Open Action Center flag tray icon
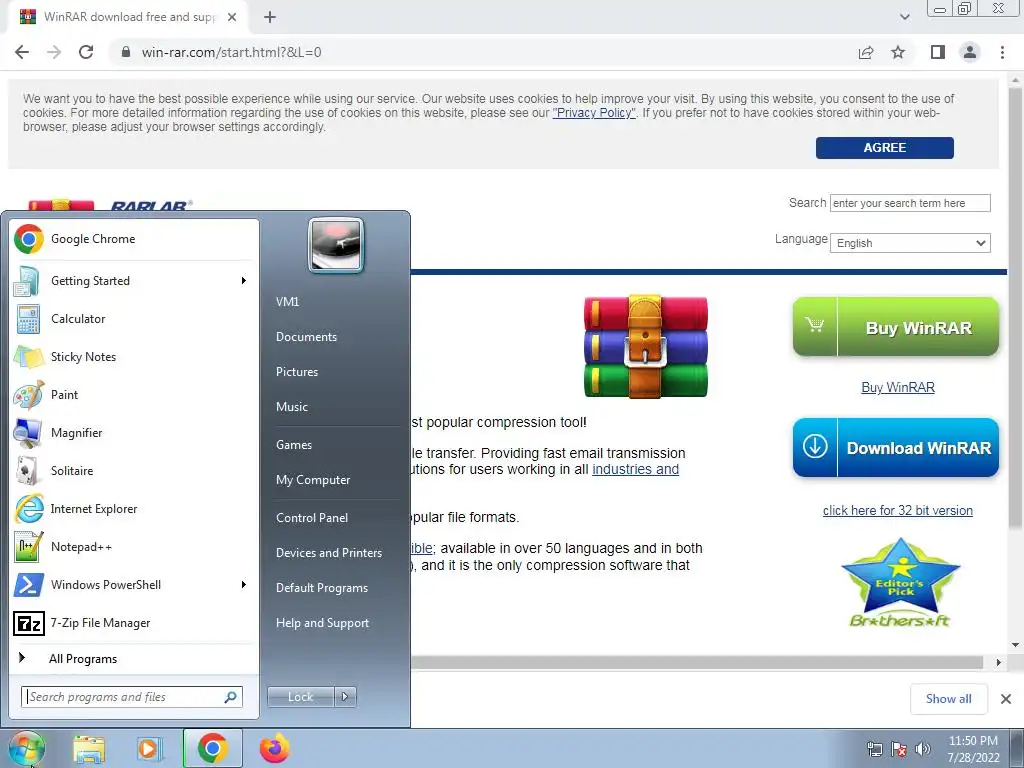The image size is (1024, 768). tap(899, 749)
